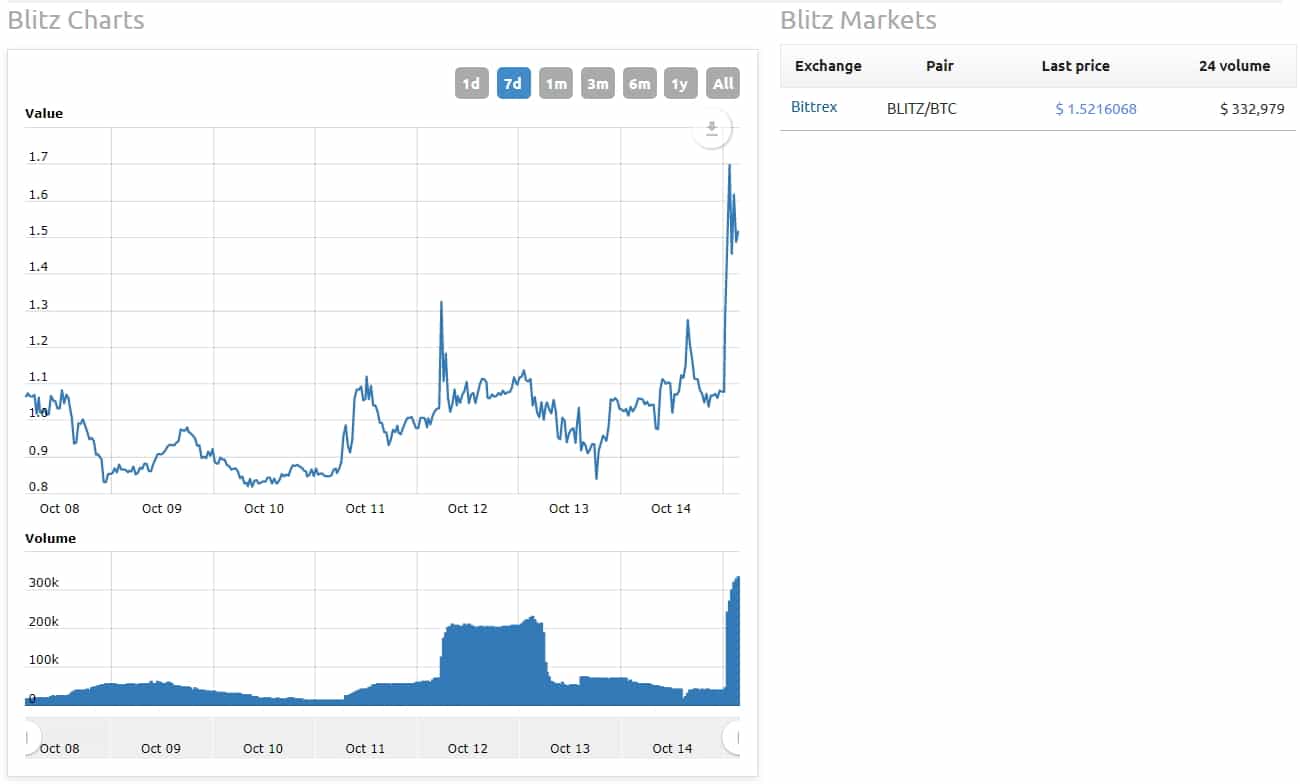Click the $ 1.5216068 last price link

point(1096,109)
